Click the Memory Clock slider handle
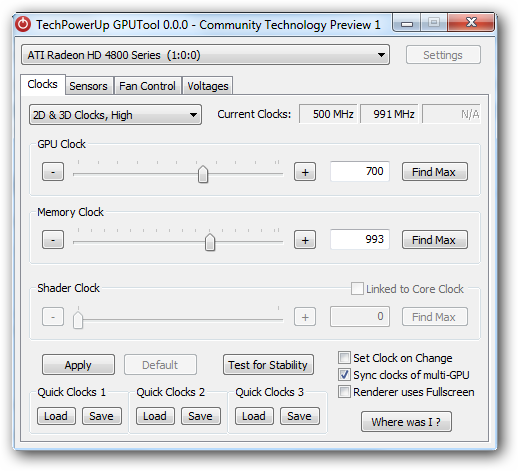The width and height of the screenshot is (518, 471). (210, 242)
